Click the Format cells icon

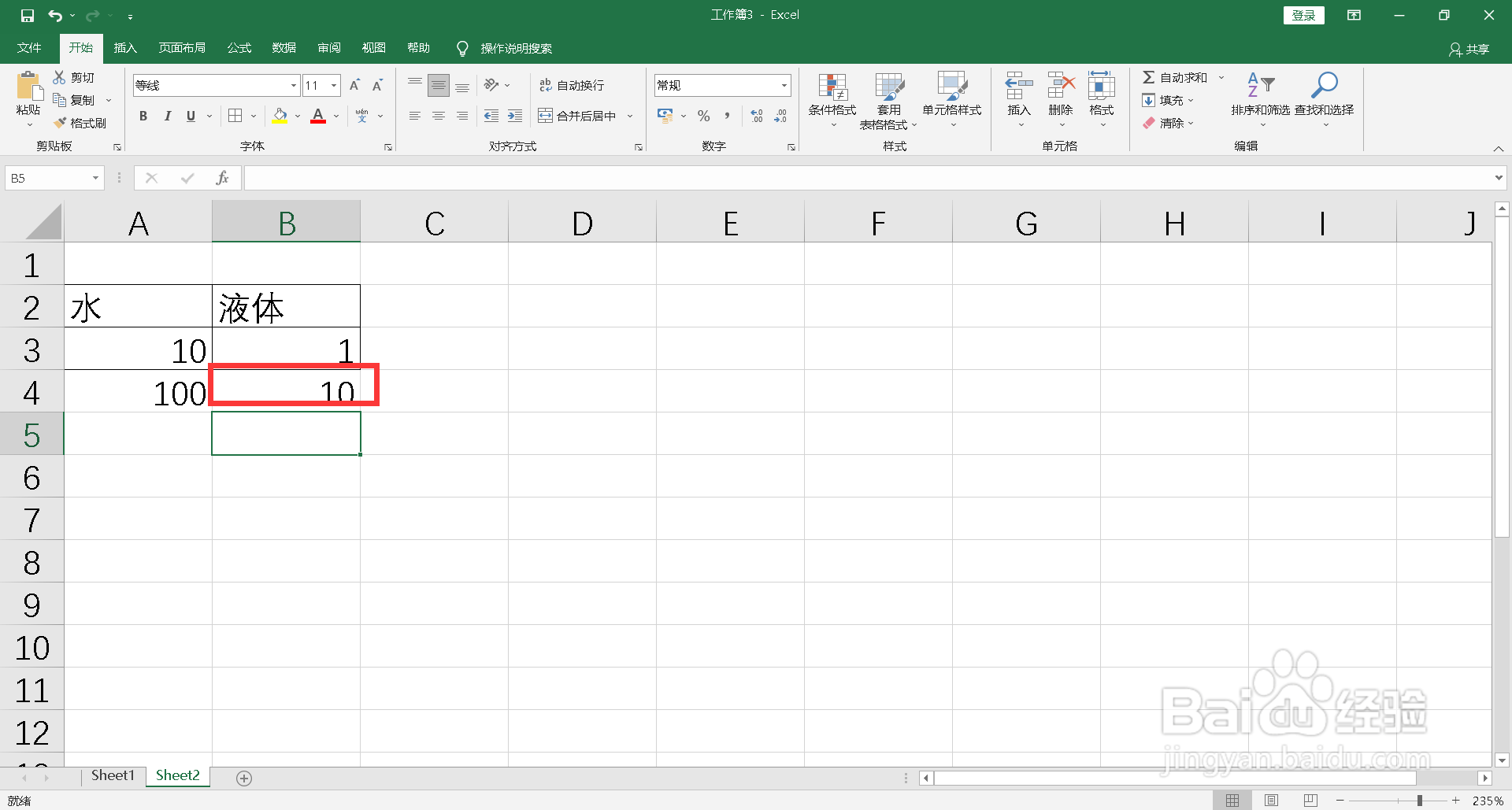click(x=1102, y=85)
